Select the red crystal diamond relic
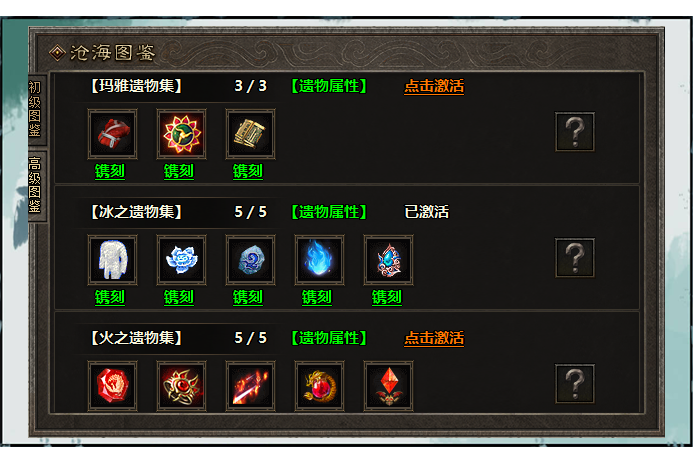The height and width of the screenshot is (463, 693). (388, 386)
